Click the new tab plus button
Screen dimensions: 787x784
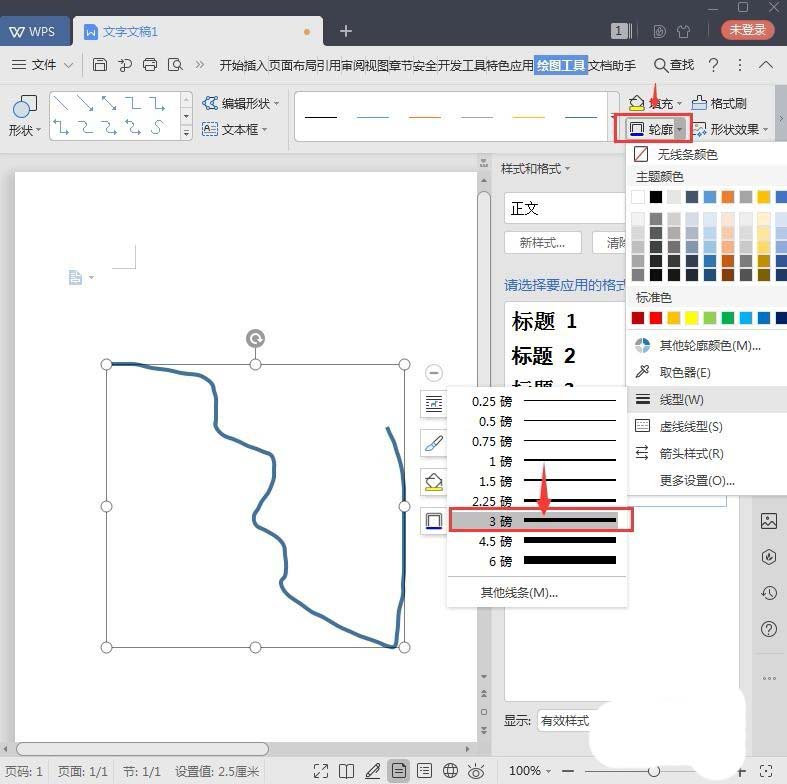click(x=345, y=31)
